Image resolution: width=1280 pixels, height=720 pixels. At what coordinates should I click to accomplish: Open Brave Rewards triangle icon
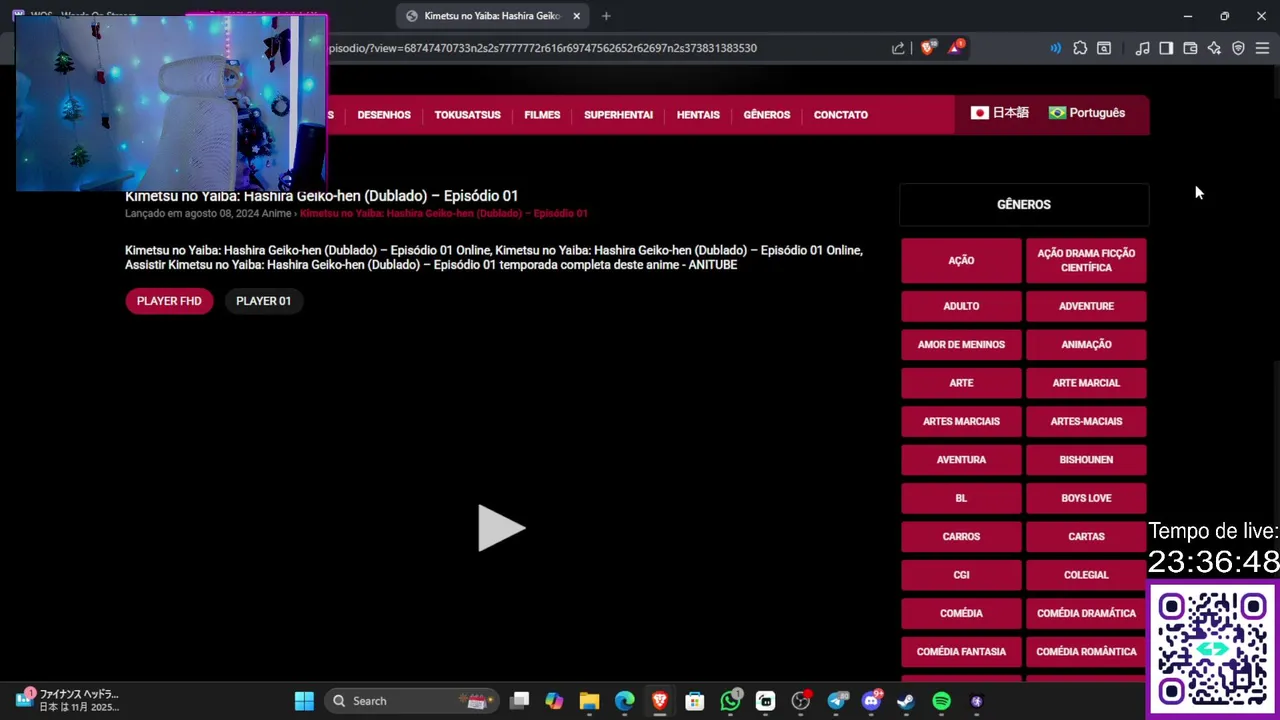tap(955, 48)
